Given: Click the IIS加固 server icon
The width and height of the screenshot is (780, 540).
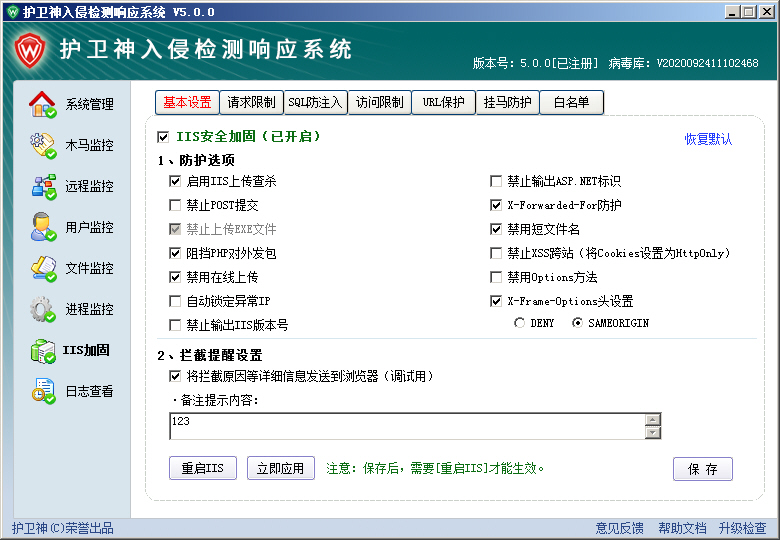Looking at the screenshot, I should (x=43, y=351).
